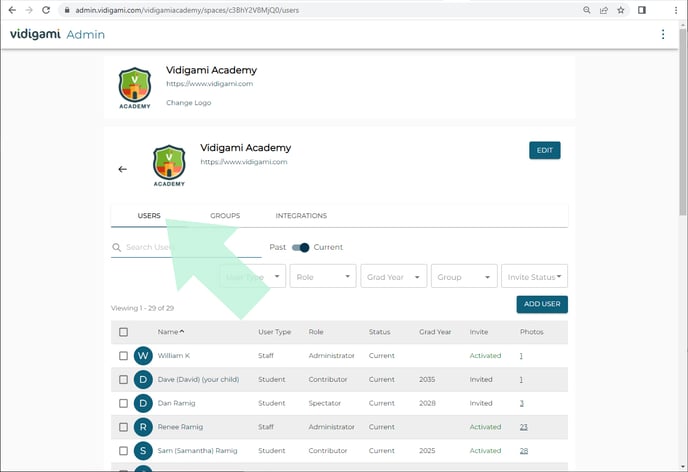Open top https://www.vidigami.com link
Image resolution: width=688 pixels, height=472 pixels.
pos(209,83)
